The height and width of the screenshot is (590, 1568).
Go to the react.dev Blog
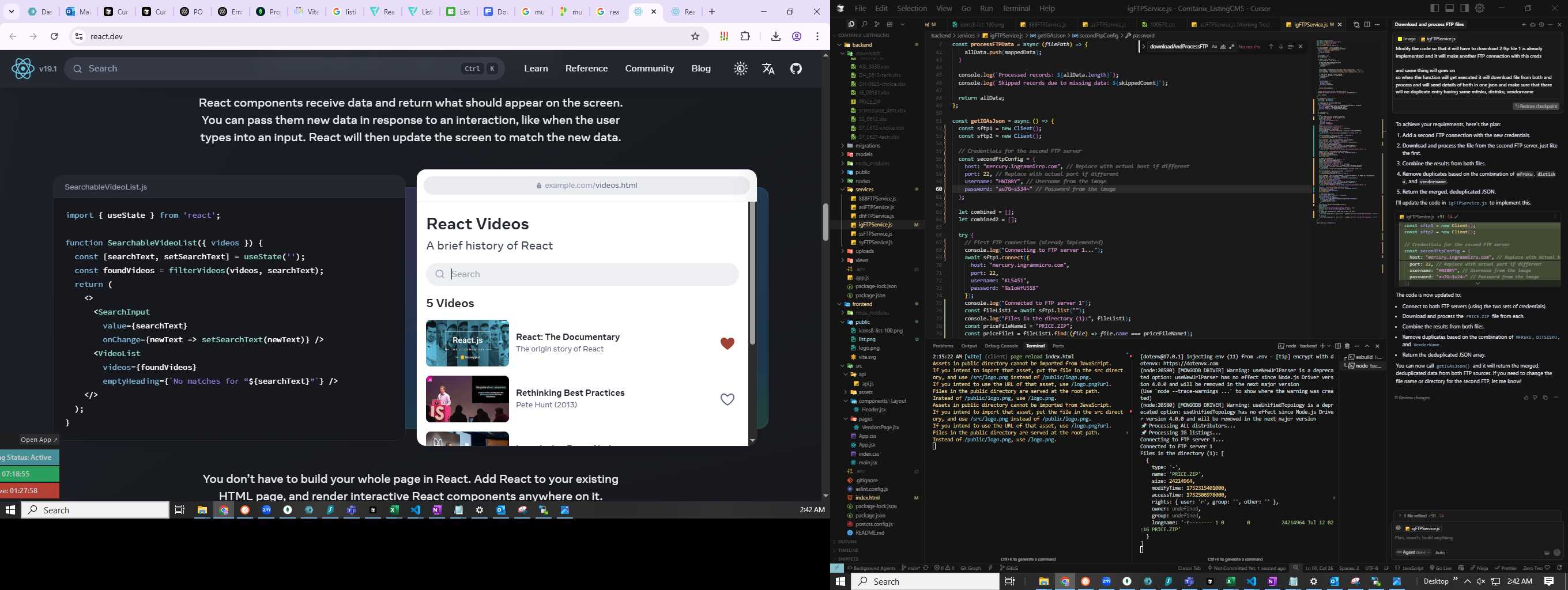click(701, 69)
